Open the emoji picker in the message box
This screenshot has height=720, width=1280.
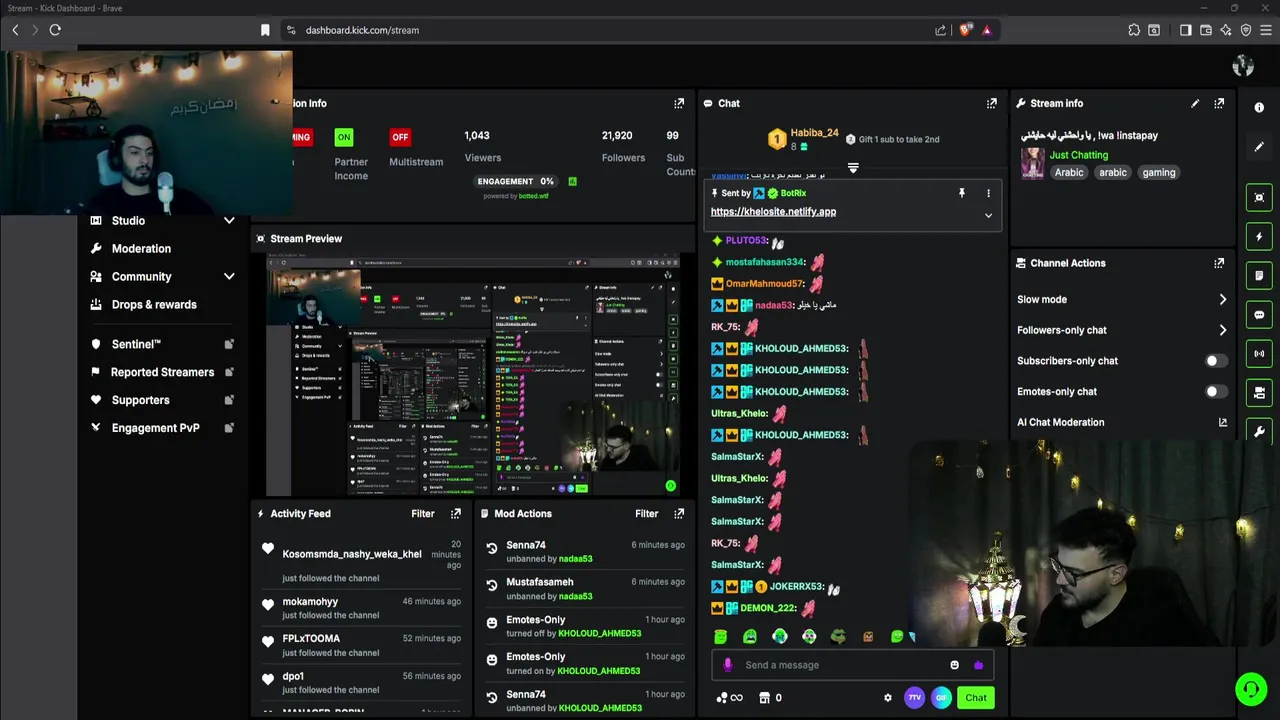tap(954, 665)
